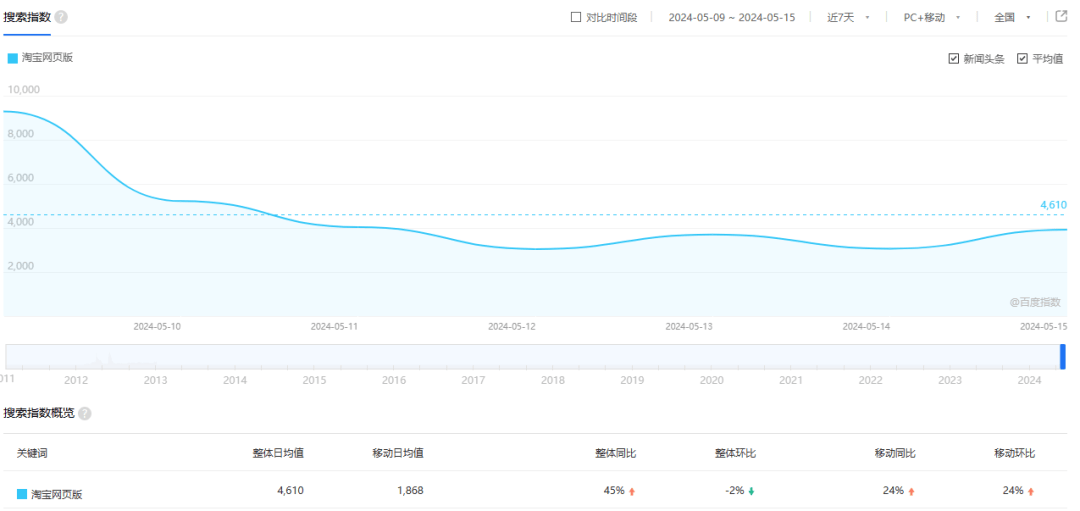
Task: Click the 1,868 mobile daily average value
Action: coord(411,490)
